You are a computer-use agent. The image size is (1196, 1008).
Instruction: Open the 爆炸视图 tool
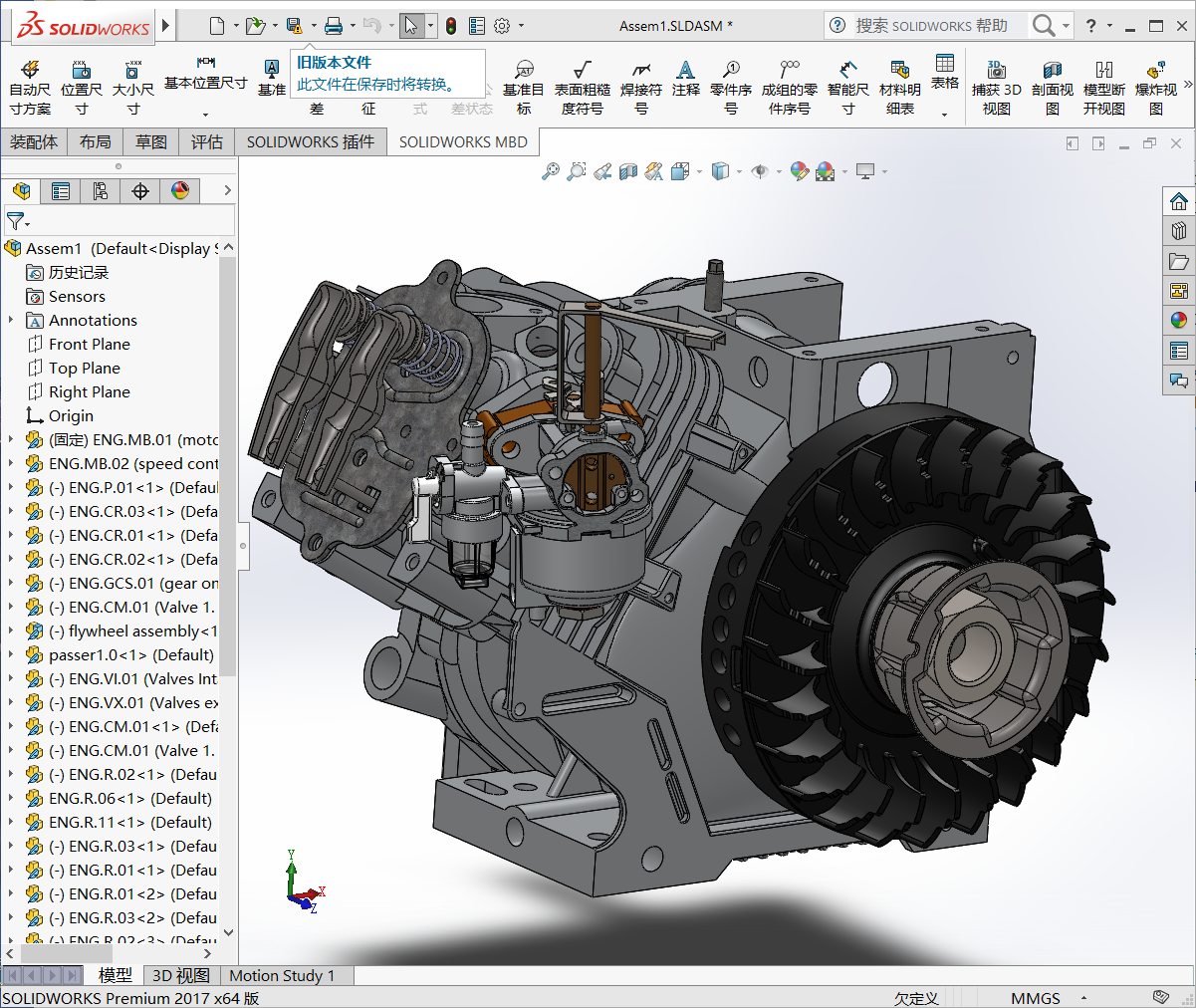[x=1156, y=86]
